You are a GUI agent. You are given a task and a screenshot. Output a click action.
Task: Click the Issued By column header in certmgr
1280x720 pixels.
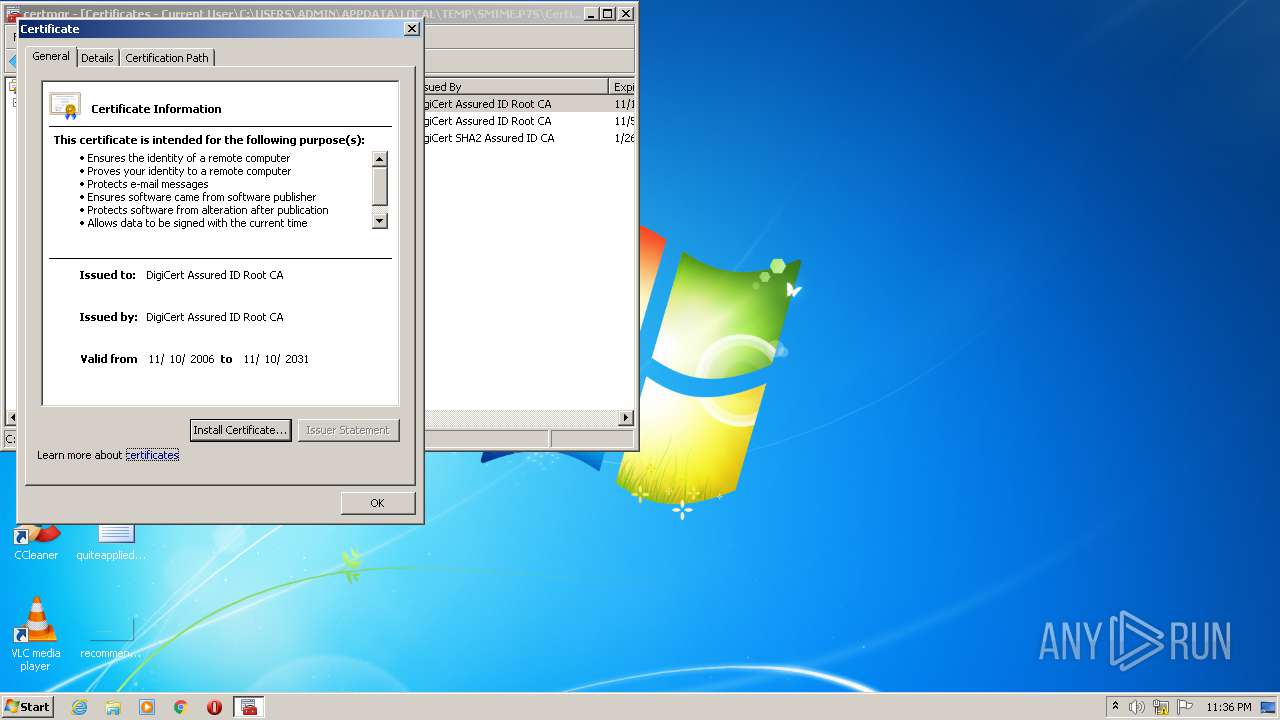click(515, 87)
